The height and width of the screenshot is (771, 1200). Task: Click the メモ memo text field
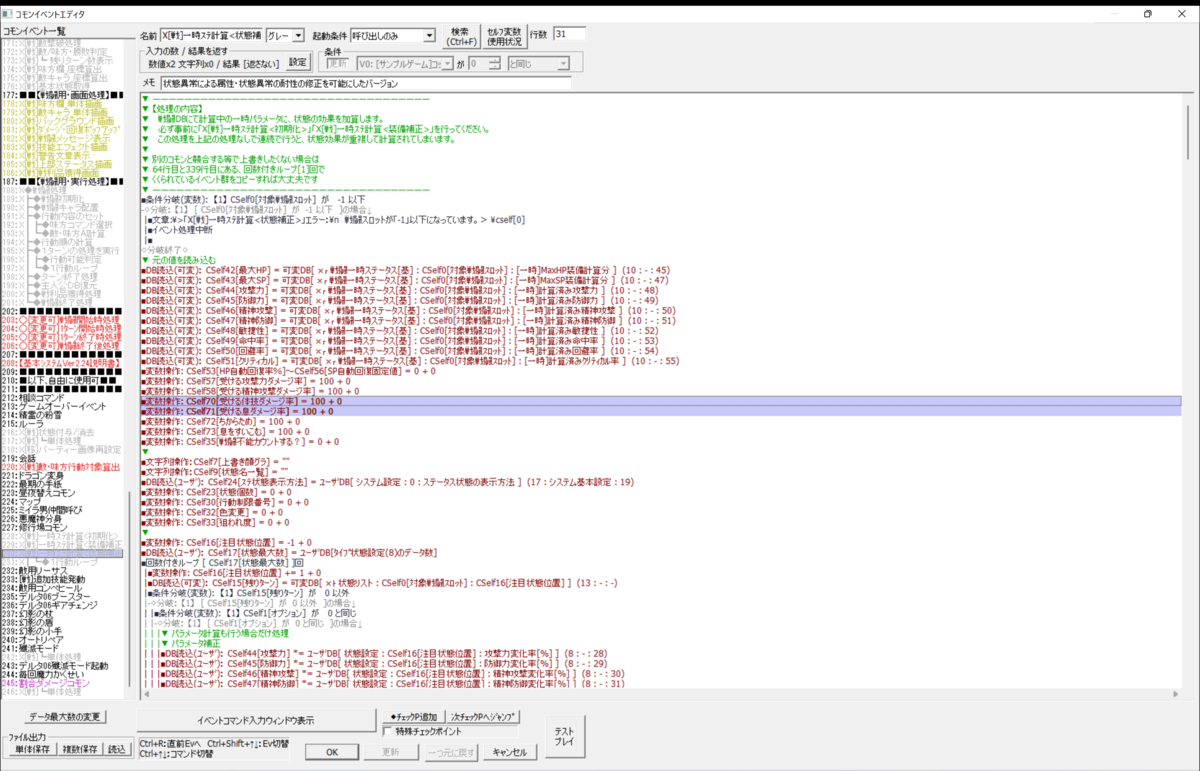point(365,84)
